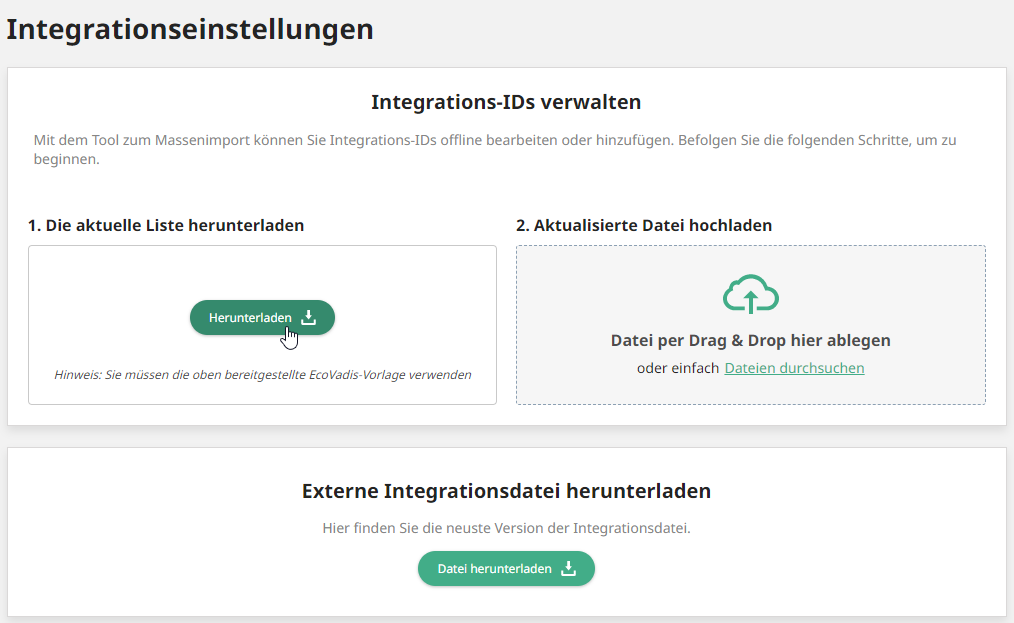Click the download icon in Datei herunterladen button

[568, 568]
